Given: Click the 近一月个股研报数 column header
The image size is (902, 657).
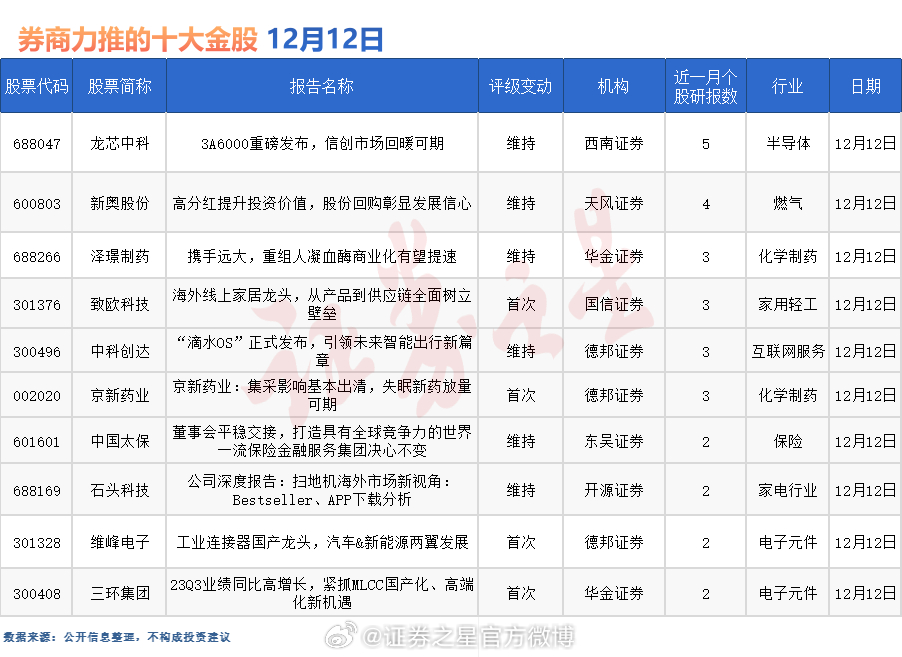Looking at the screenshot, I should click(706, 86).
